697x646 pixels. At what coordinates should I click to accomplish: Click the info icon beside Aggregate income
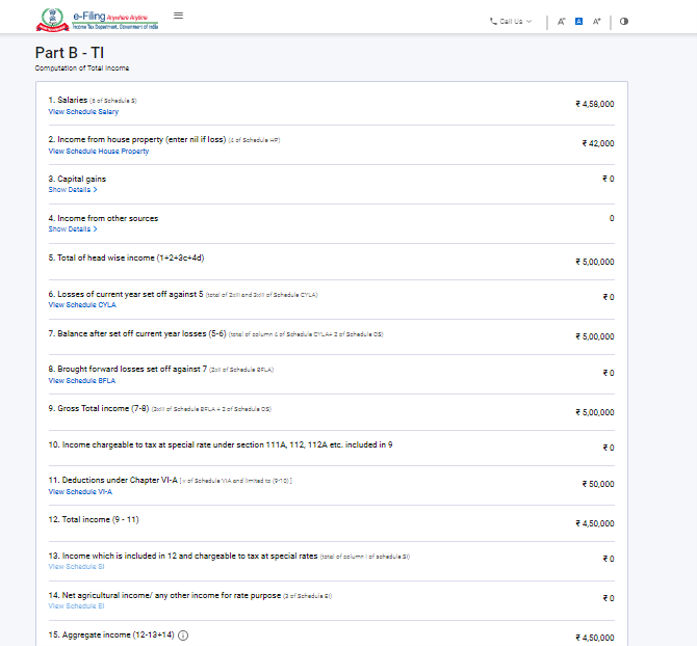pyautogui.click(x=183, y=635)
